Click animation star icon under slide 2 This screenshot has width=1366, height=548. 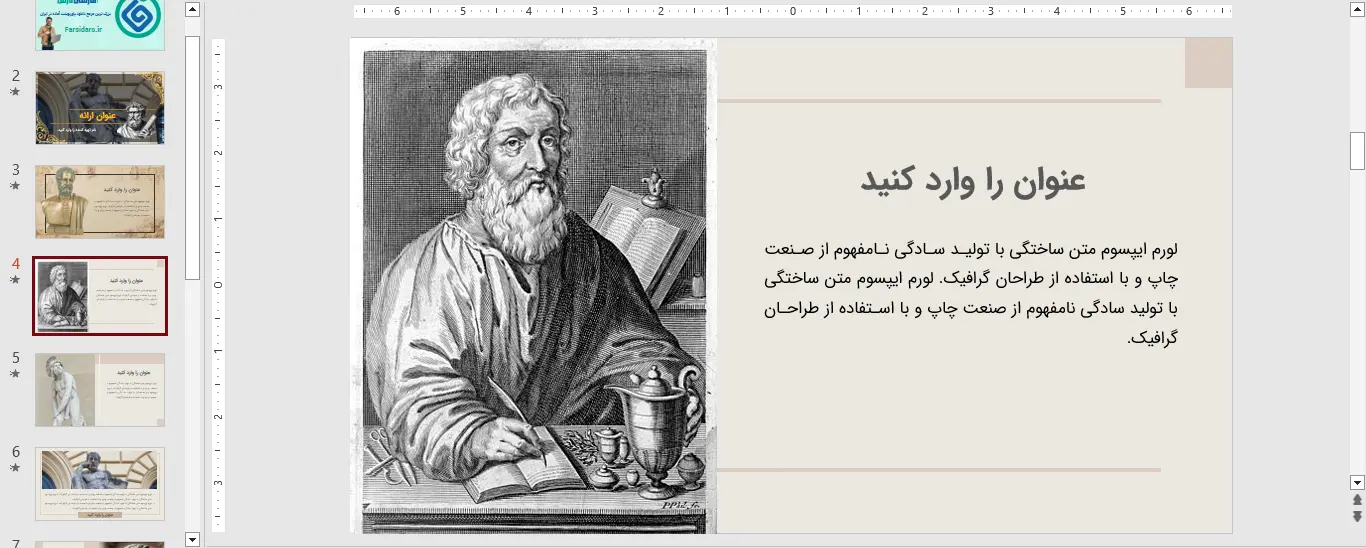[15, 92]
